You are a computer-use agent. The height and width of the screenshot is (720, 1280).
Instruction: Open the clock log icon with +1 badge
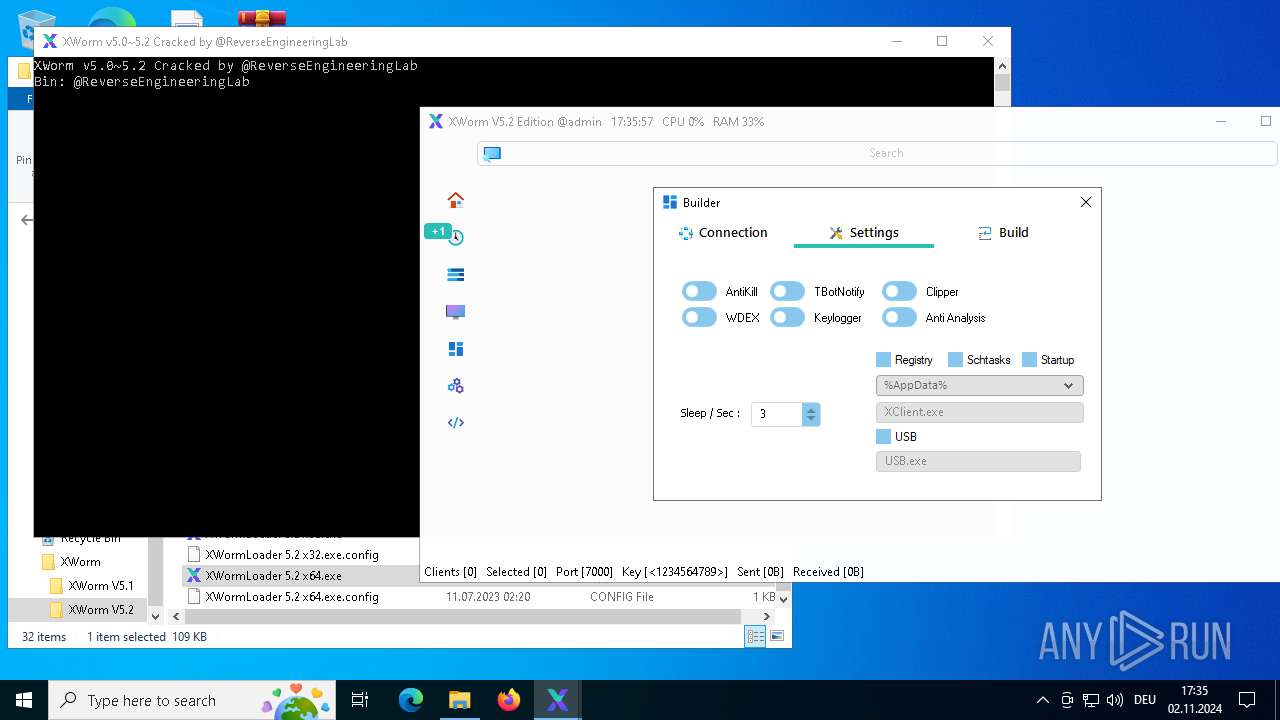(x=455, y=237)
